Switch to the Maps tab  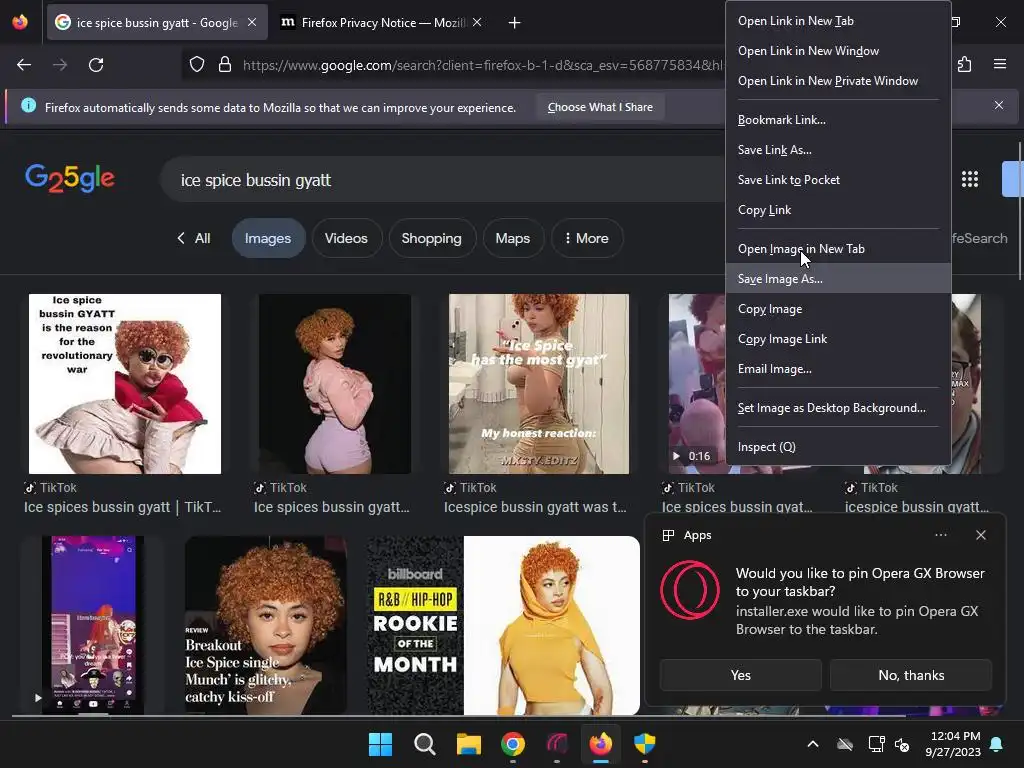point(513,238)
